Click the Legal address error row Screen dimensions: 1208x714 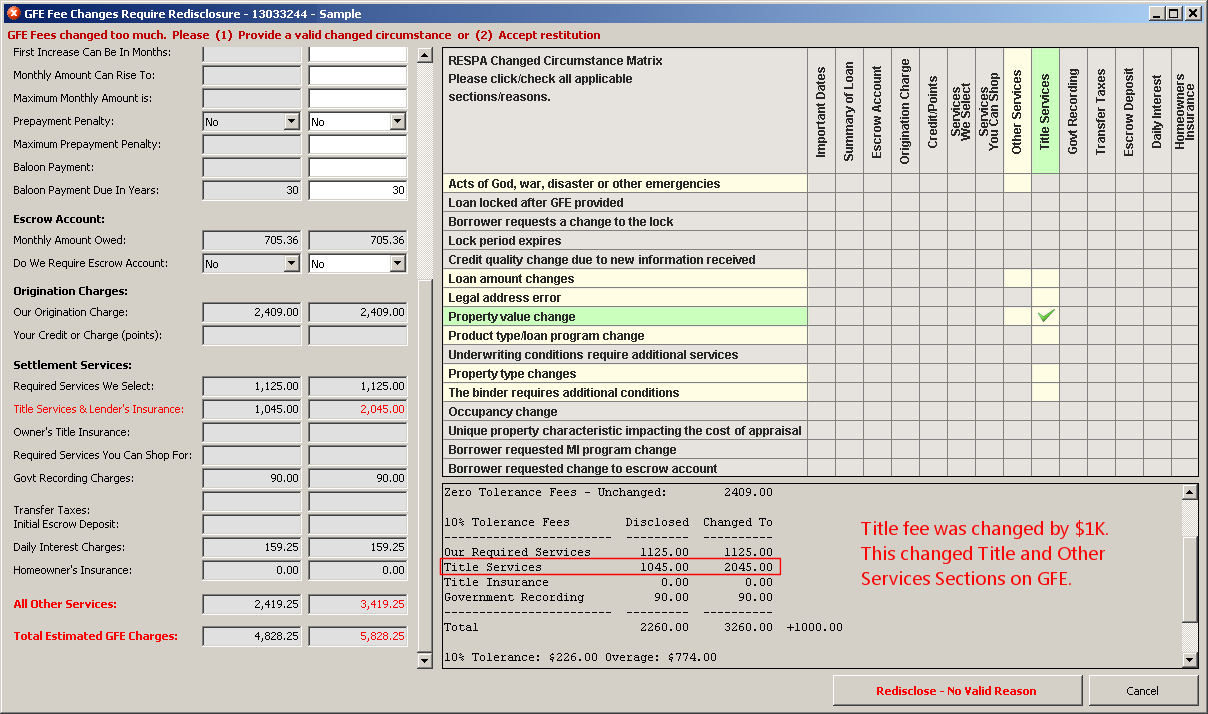(625, 297)
